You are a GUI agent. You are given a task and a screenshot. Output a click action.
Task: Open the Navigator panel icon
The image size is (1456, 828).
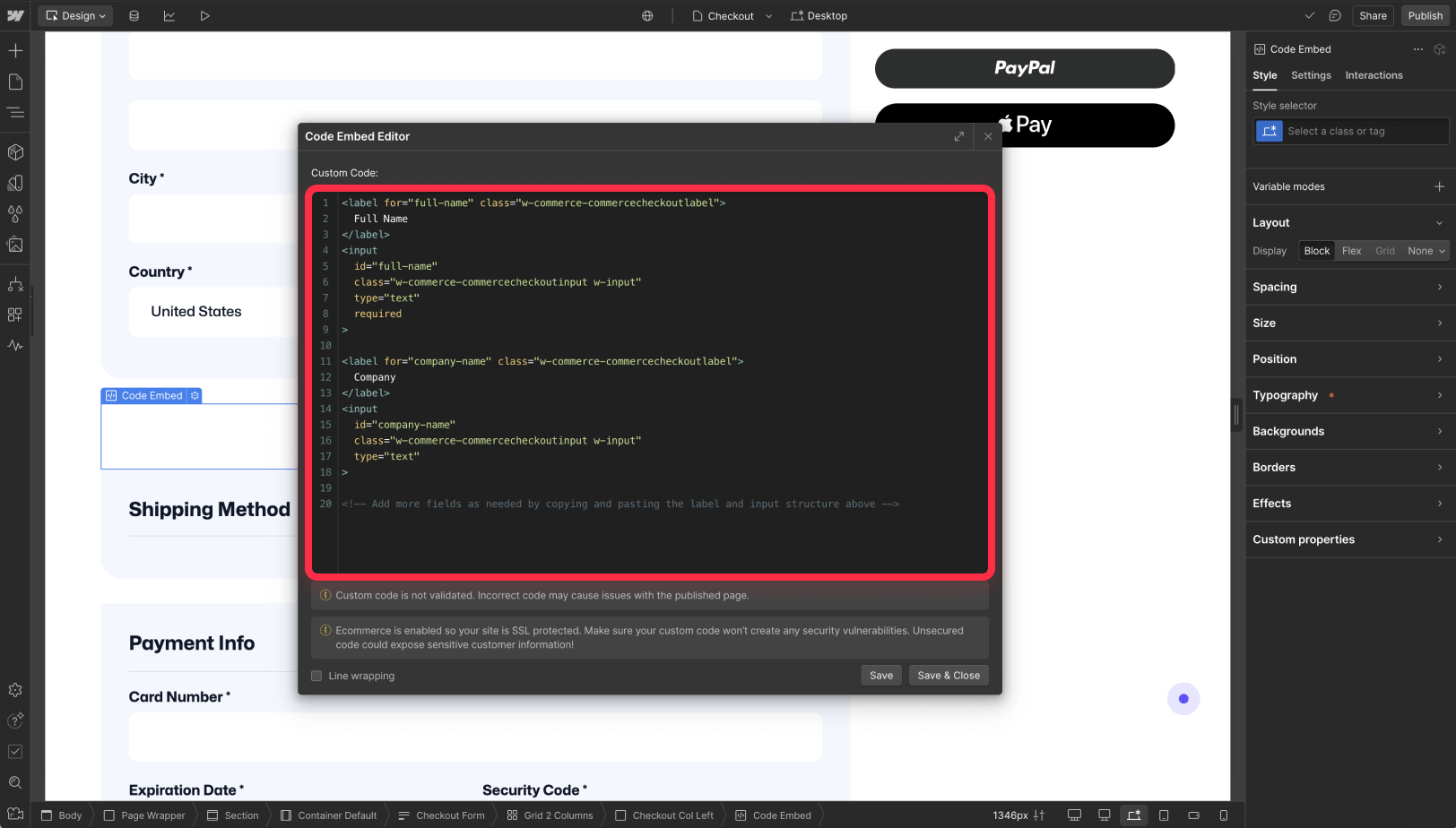[x=15, y=112]
